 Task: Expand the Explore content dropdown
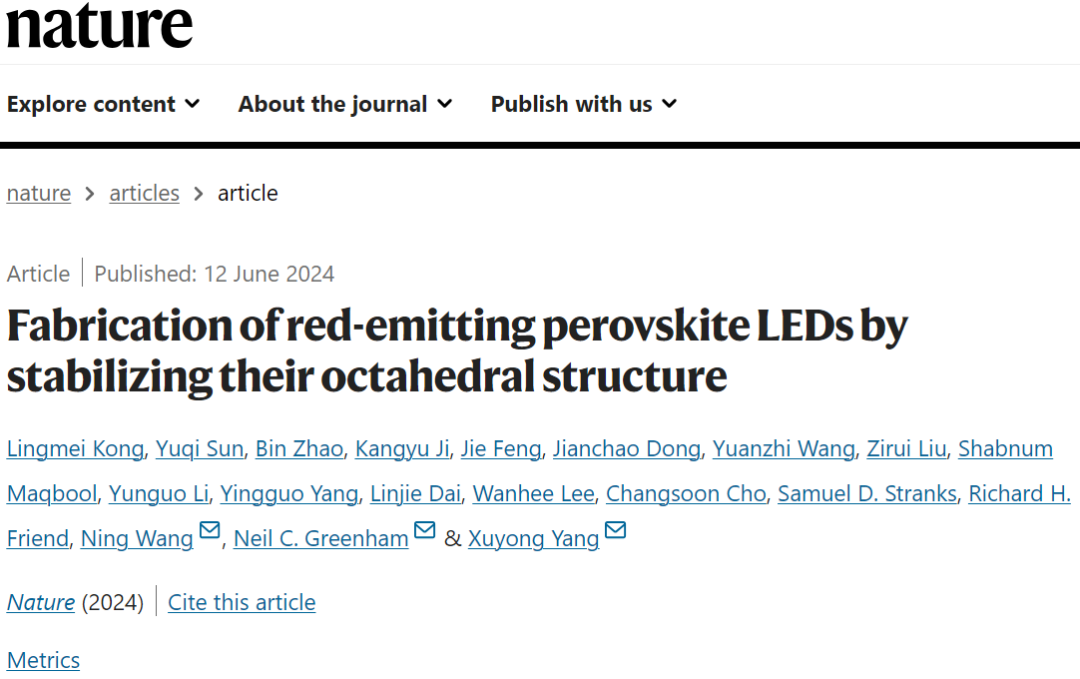(103, 104)
